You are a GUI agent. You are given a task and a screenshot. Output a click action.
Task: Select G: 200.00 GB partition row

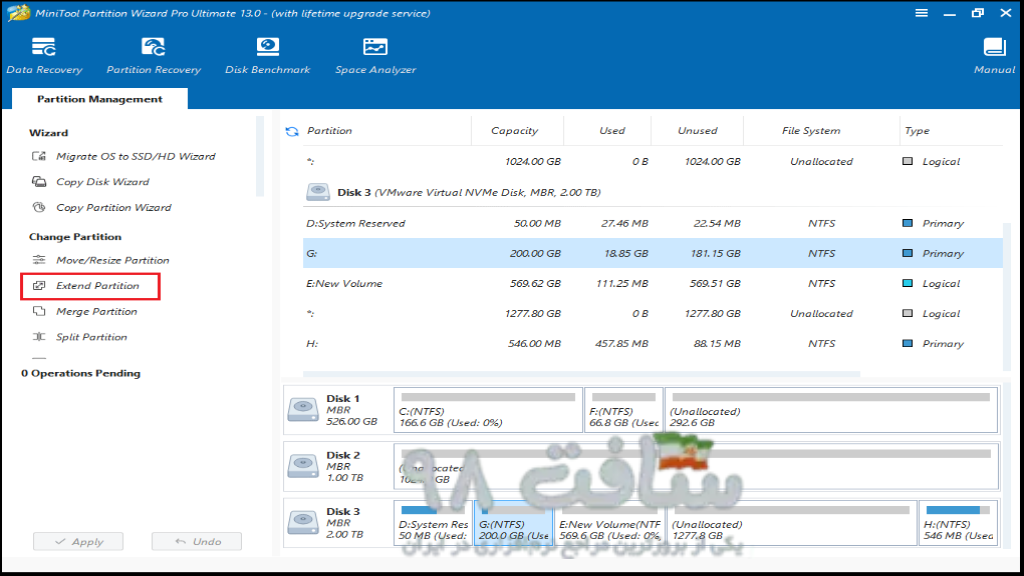pos(653,253)
